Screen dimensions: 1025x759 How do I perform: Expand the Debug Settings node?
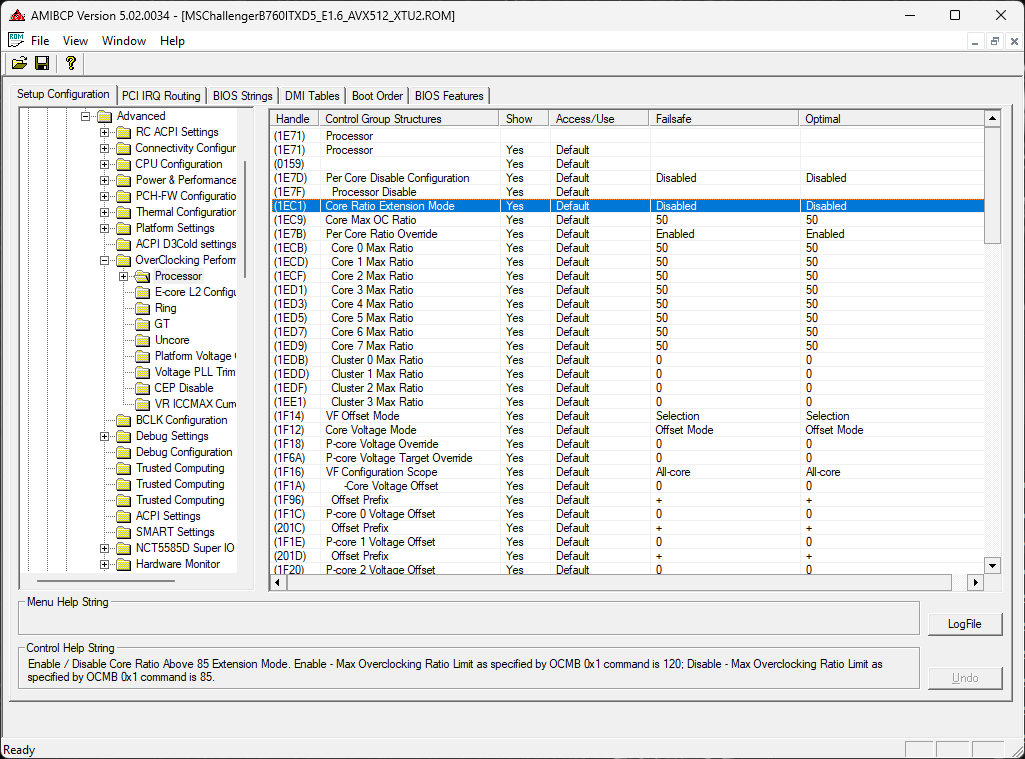[104, 437]
